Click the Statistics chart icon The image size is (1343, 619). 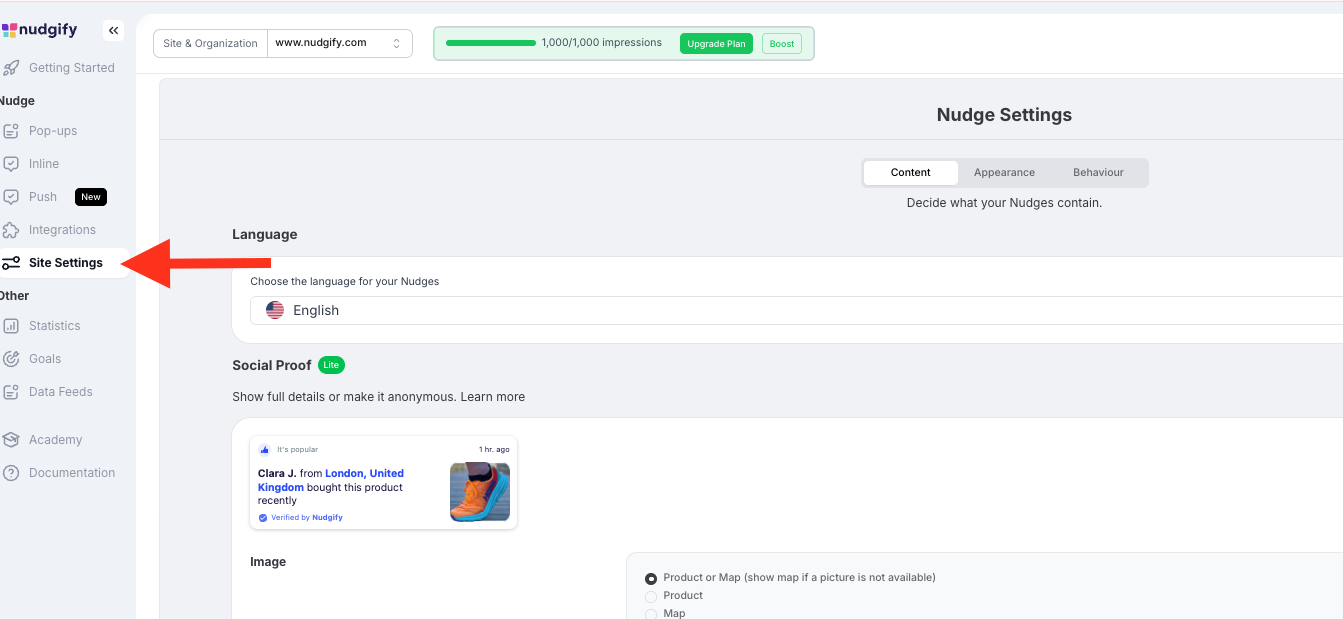[x=11, y=326]
